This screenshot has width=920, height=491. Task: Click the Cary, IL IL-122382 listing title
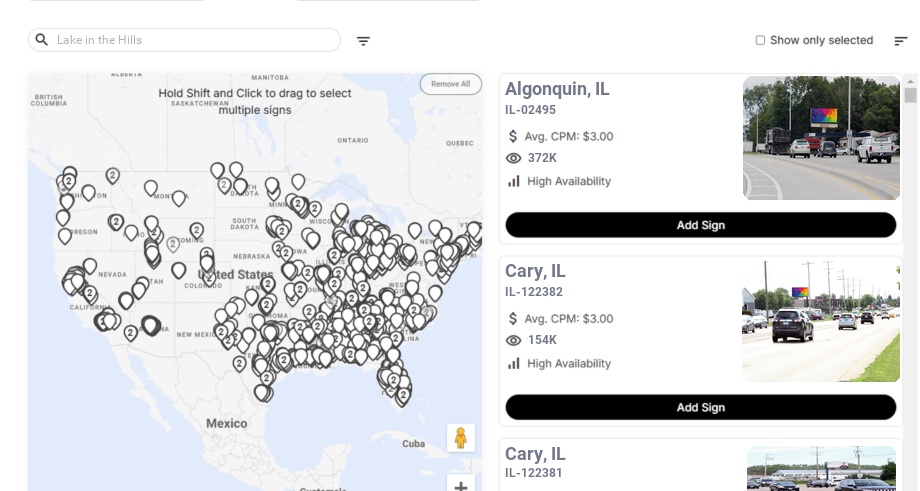click(535, 271)
